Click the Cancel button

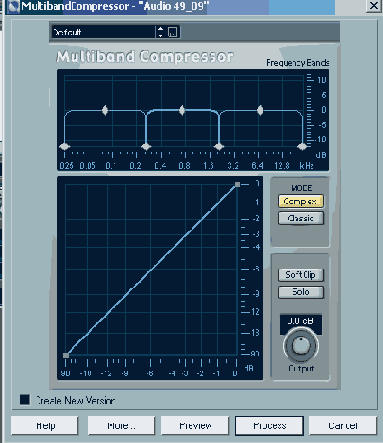[343, 426]
